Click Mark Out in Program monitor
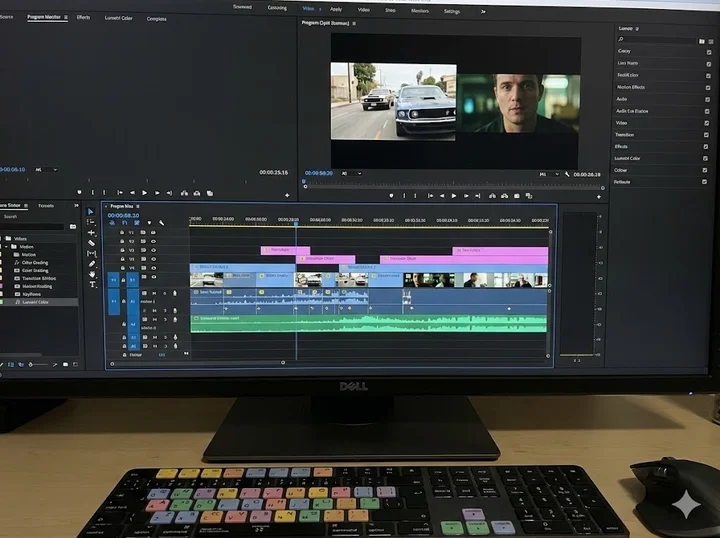 (x=415, y=196)
